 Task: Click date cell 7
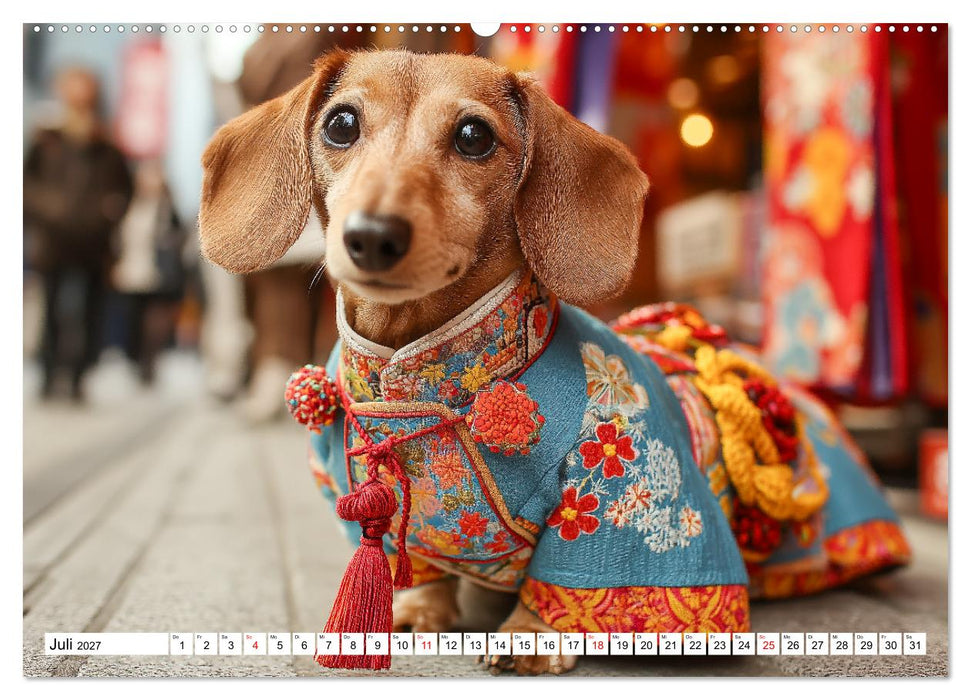coord(328,644)
